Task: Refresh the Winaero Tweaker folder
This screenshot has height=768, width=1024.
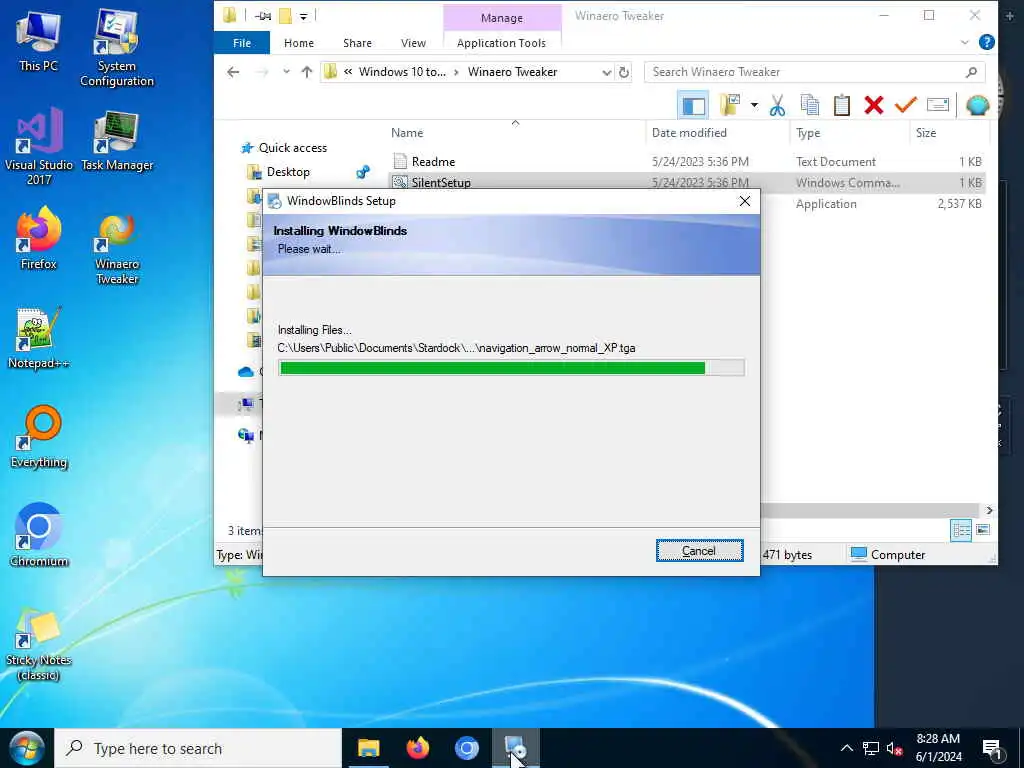Action: (x=624, y=72)
